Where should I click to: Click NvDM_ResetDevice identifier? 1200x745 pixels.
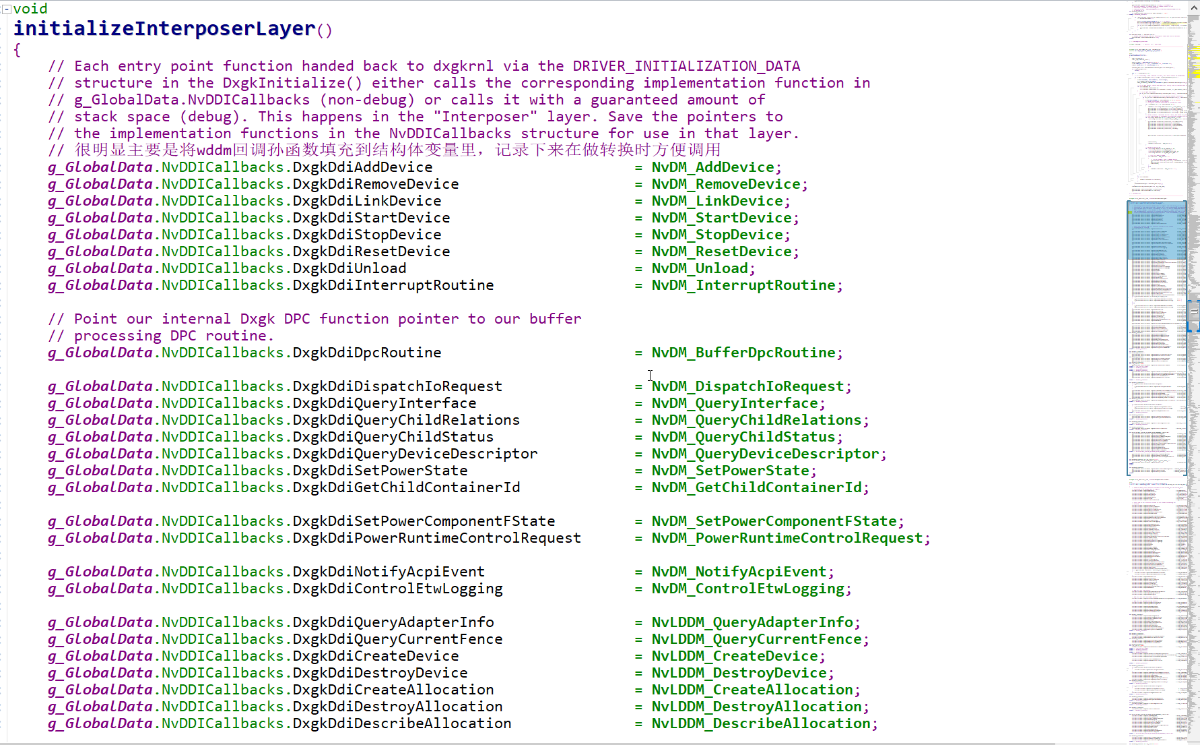[x=722, y=252]
